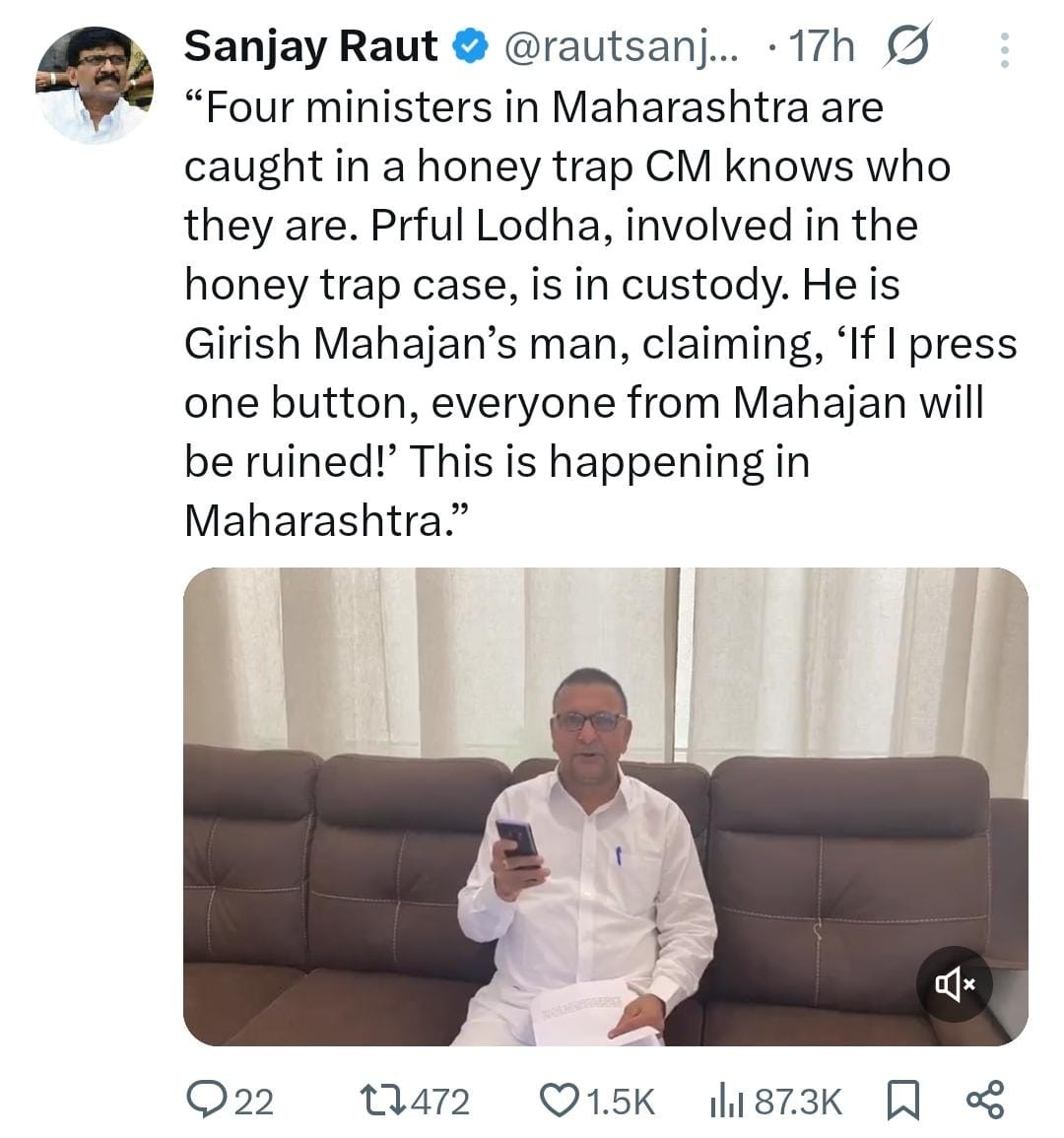Click the 87.3K views count
The height and width of the screenshot is (1138, 1064).
798,1101
